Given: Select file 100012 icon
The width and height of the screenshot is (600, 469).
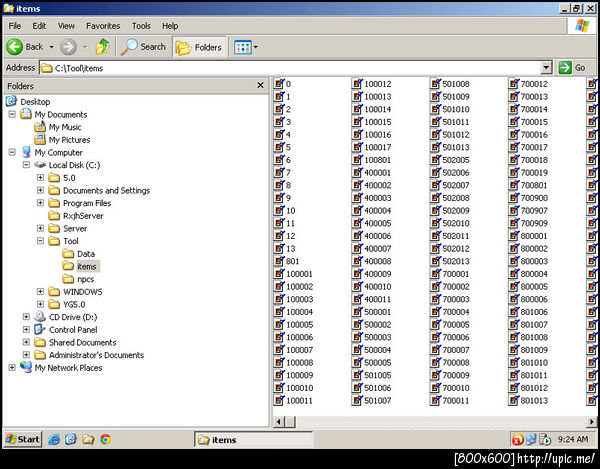Looking at the screenshot, I should tap(357, 83).
